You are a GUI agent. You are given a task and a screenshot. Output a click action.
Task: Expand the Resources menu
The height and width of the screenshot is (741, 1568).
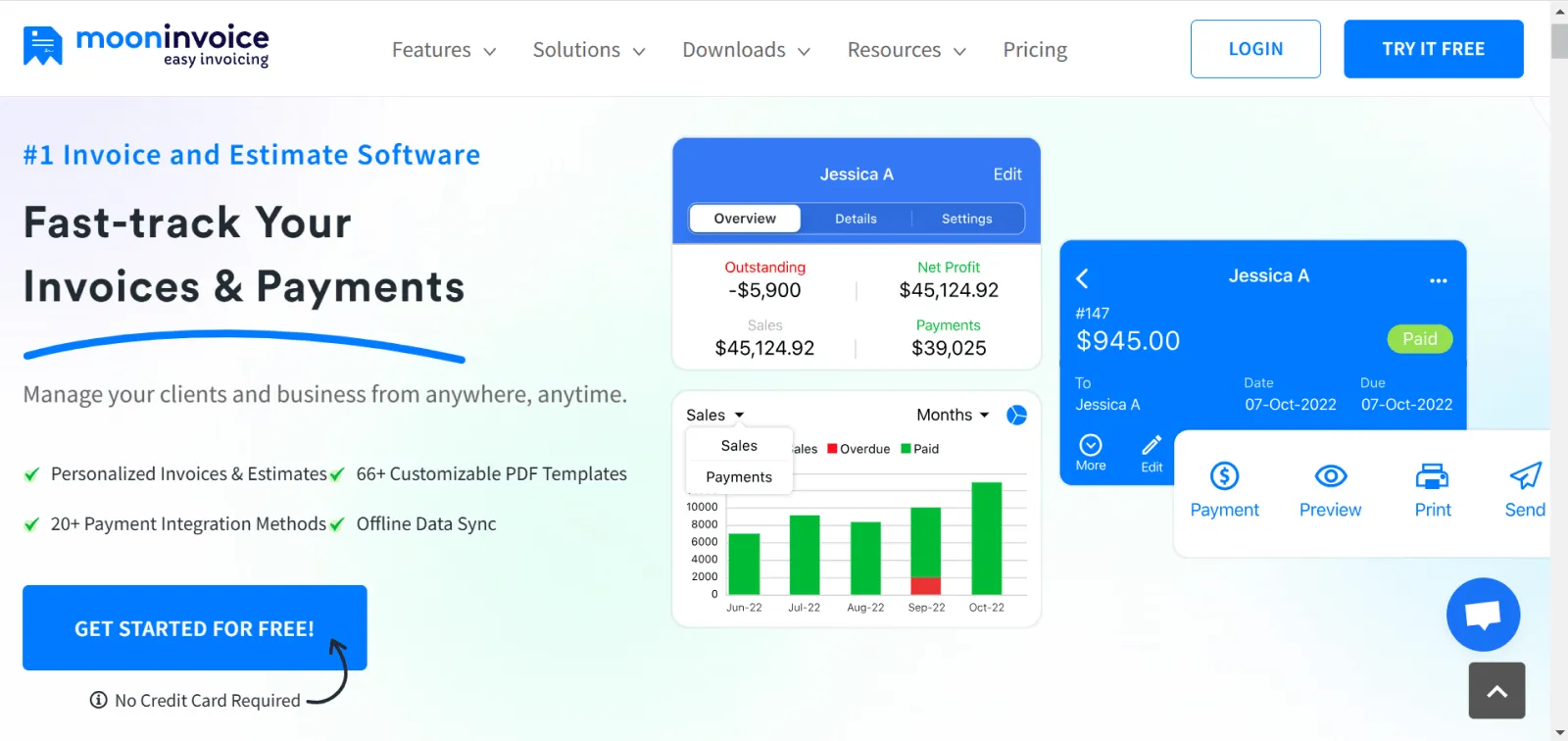[x=906, y=50]
